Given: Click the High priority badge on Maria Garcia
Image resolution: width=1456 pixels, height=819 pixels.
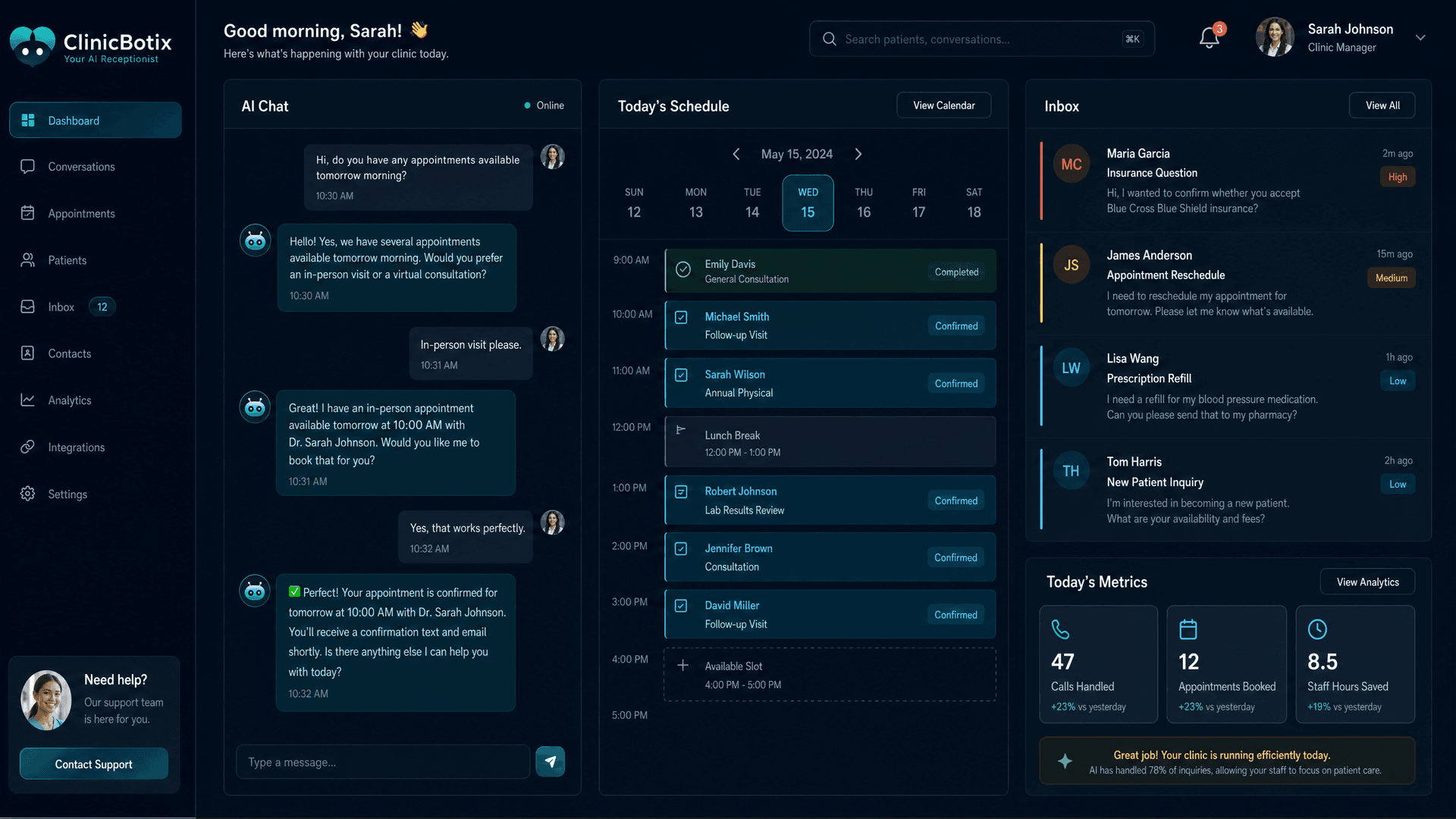Looking at the screenshot, I should coord(1398,177).
